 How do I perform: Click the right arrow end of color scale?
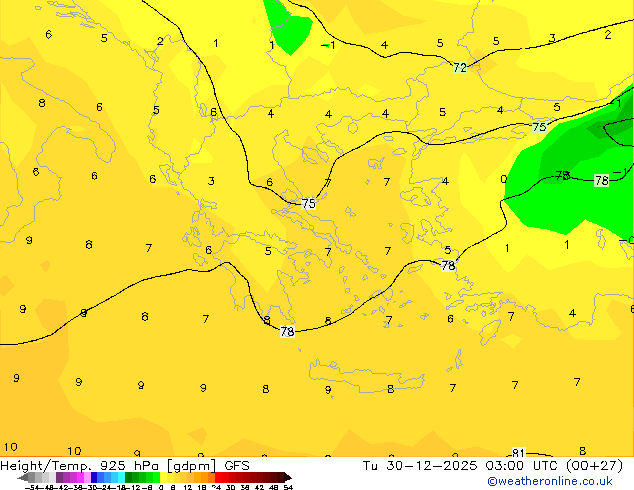[288, 478]
